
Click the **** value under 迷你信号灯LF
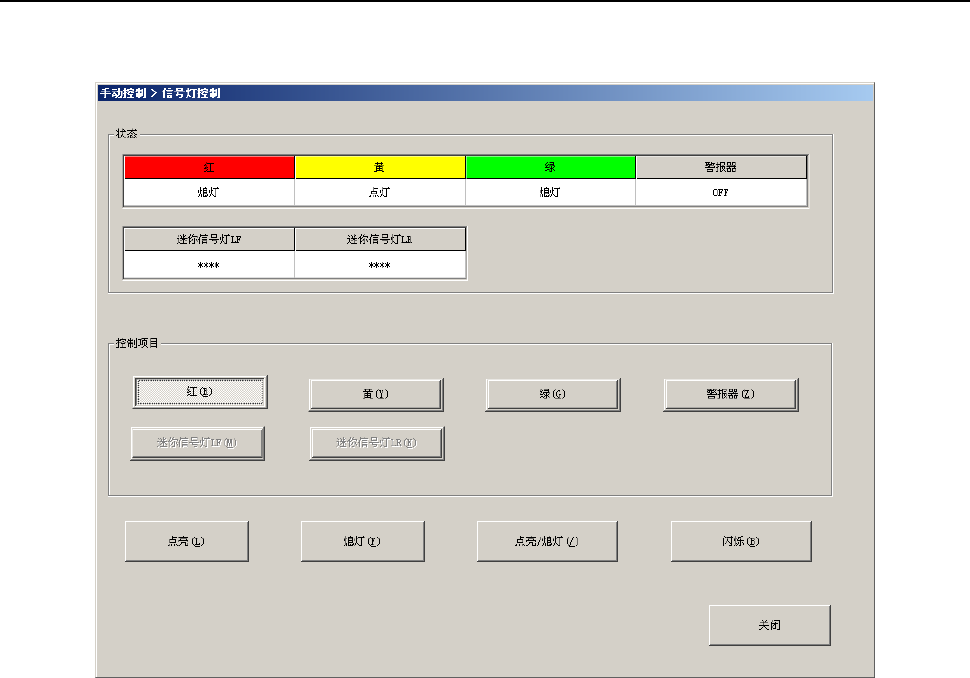pyautogui.click(x=209, y=265)
